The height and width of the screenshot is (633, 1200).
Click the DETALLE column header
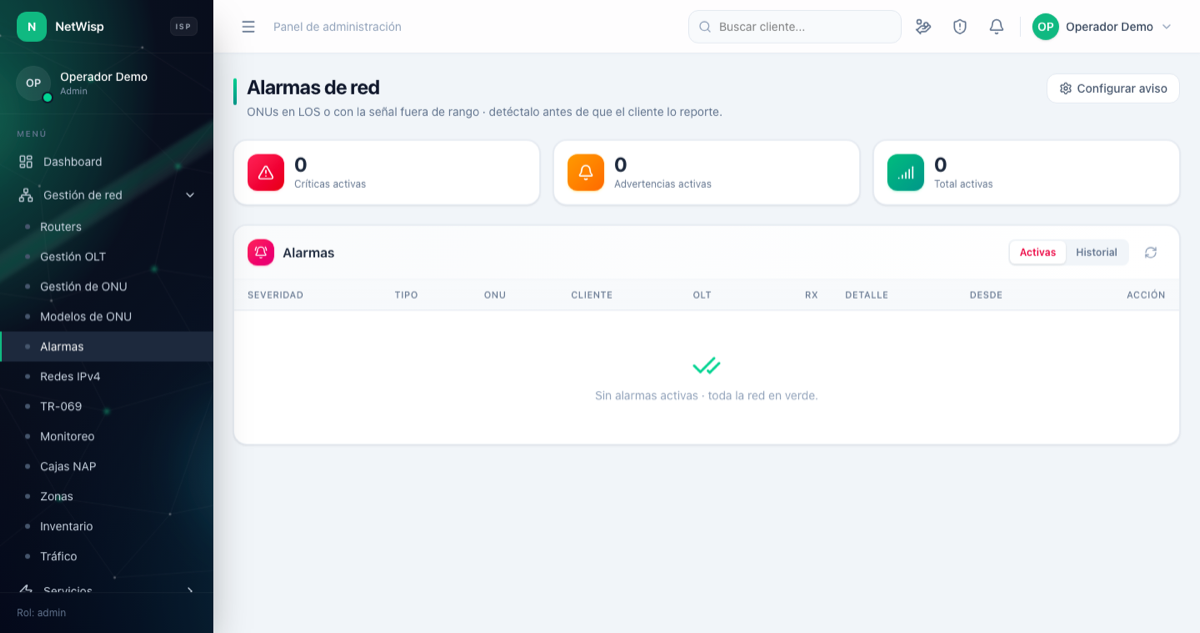click(866, 295)
